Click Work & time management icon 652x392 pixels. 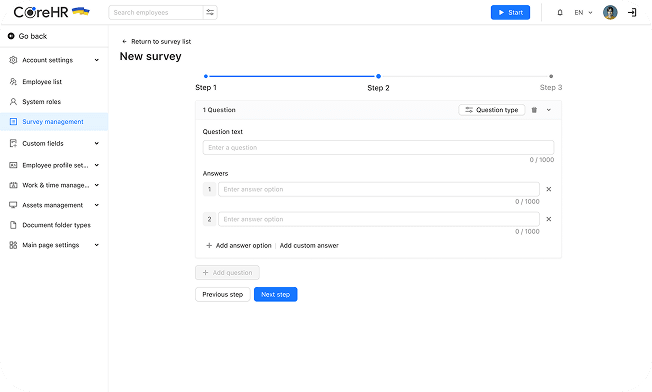click(13, 185)
